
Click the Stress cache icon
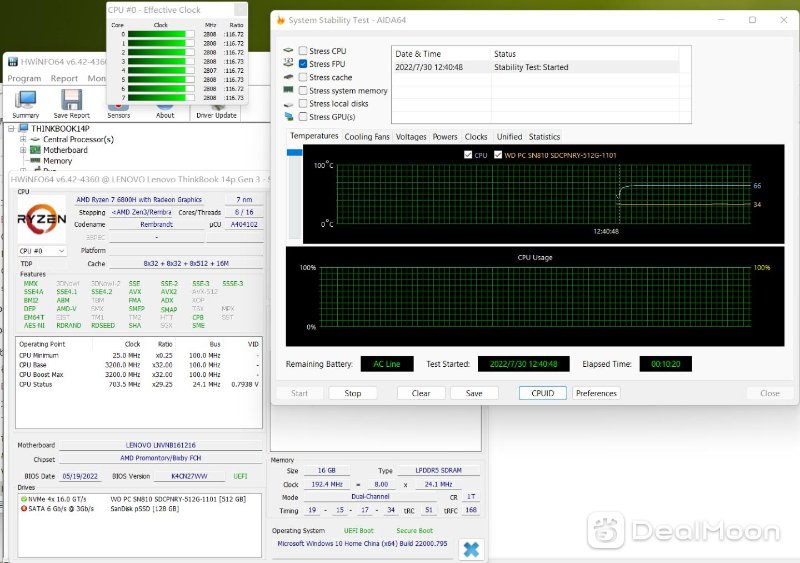[288, 77]
